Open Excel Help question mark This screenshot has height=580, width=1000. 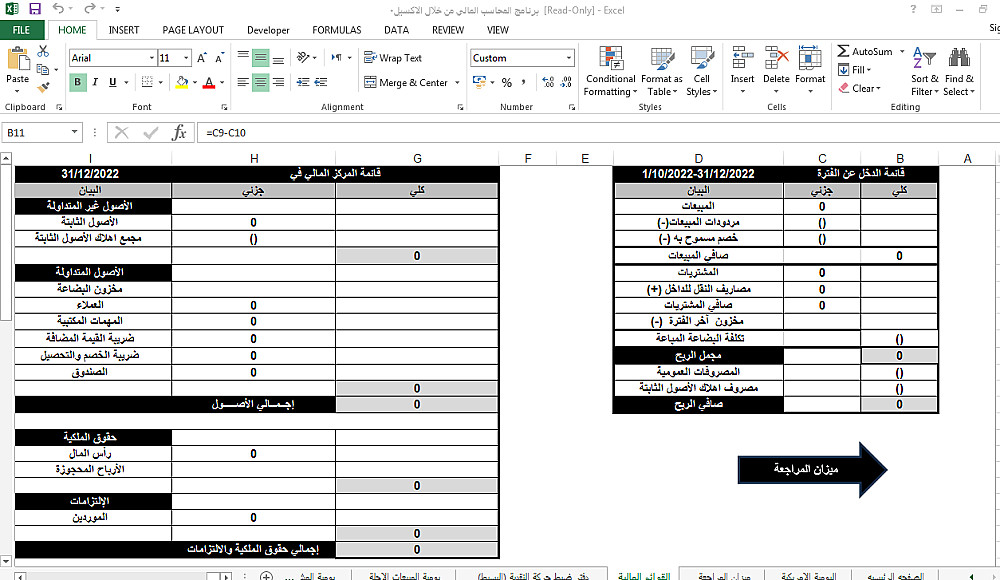[x=913, y=10]
